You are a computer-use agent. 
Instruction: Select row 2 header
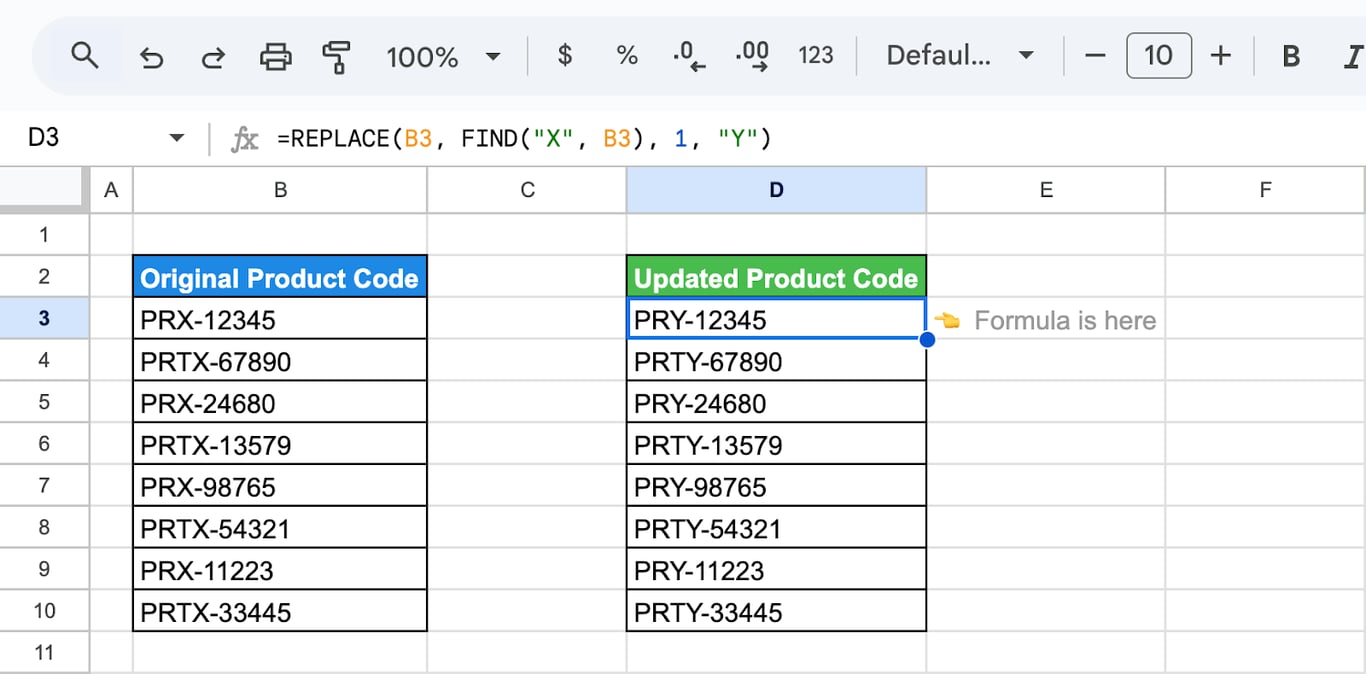(x=44, y=276)
